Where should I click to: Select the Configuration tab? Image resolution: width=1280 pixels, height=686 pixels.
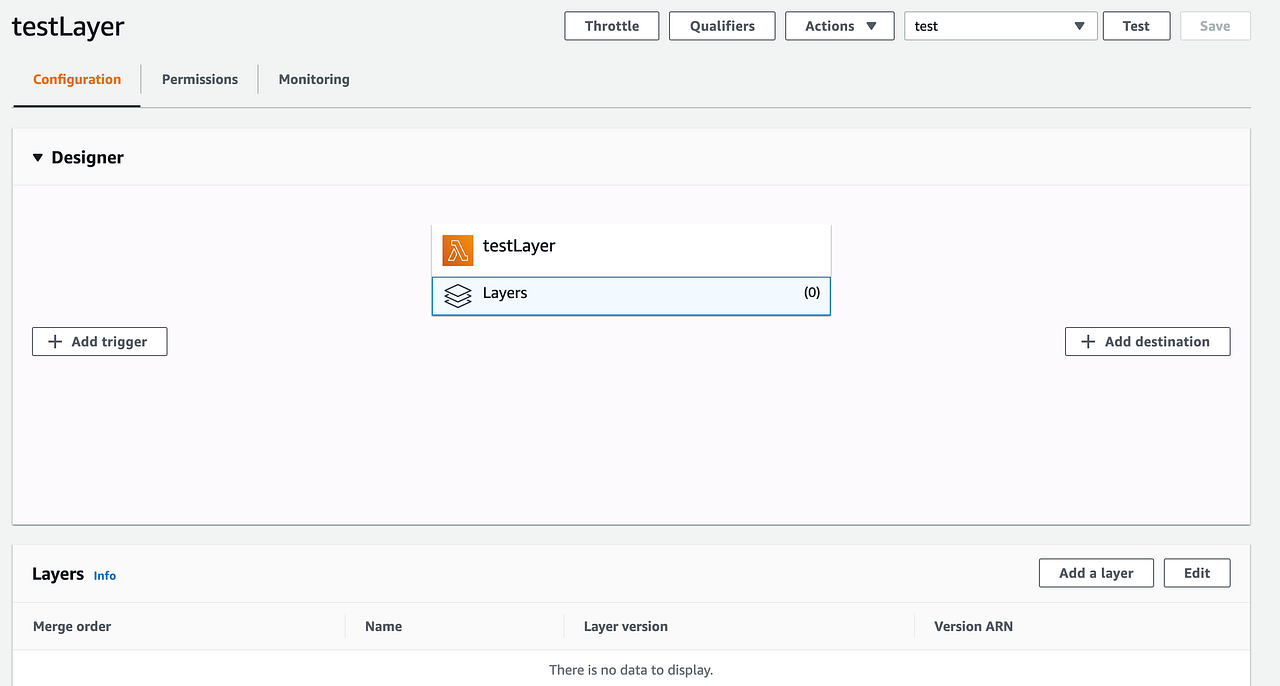click(76, 79)
